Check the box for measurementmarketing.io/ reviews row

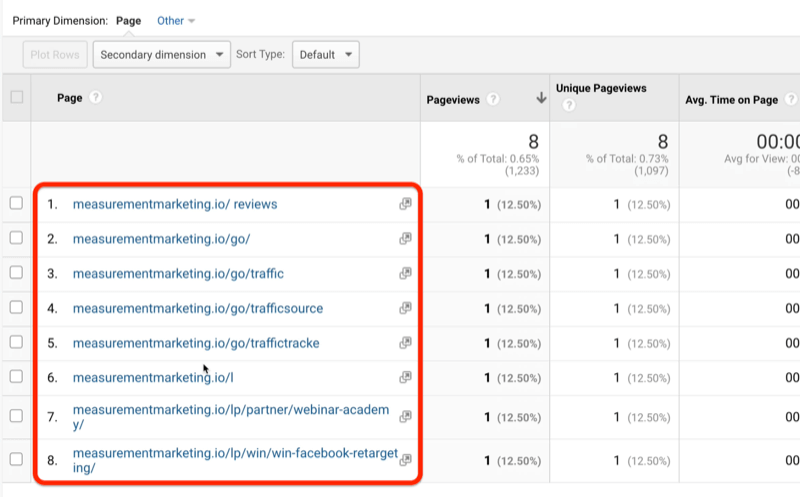click(16, 203)
